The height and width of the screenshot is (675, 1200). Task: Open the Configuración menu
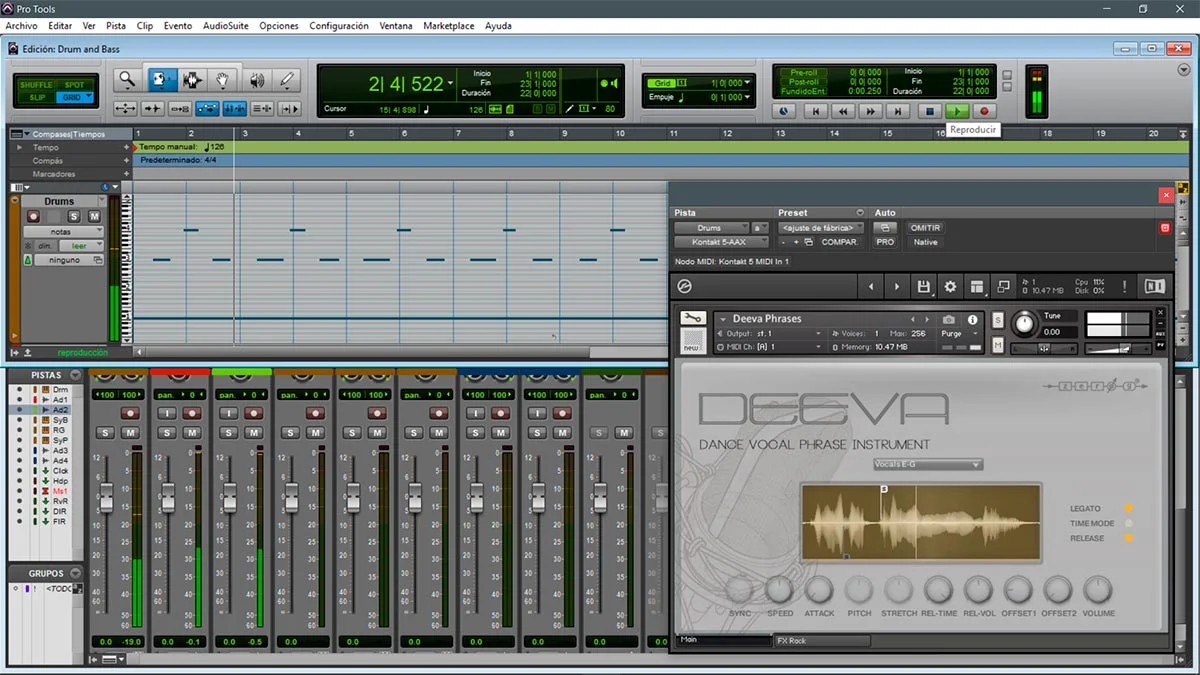click(339, 26)
